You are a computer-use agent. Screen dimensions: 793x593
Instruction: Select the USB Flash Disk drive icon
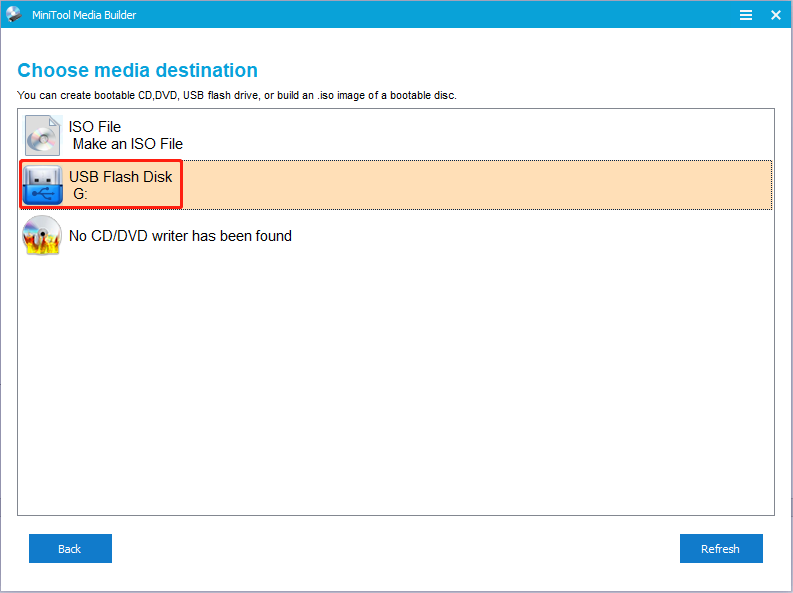pyautogui.click(x=43, y=185)
